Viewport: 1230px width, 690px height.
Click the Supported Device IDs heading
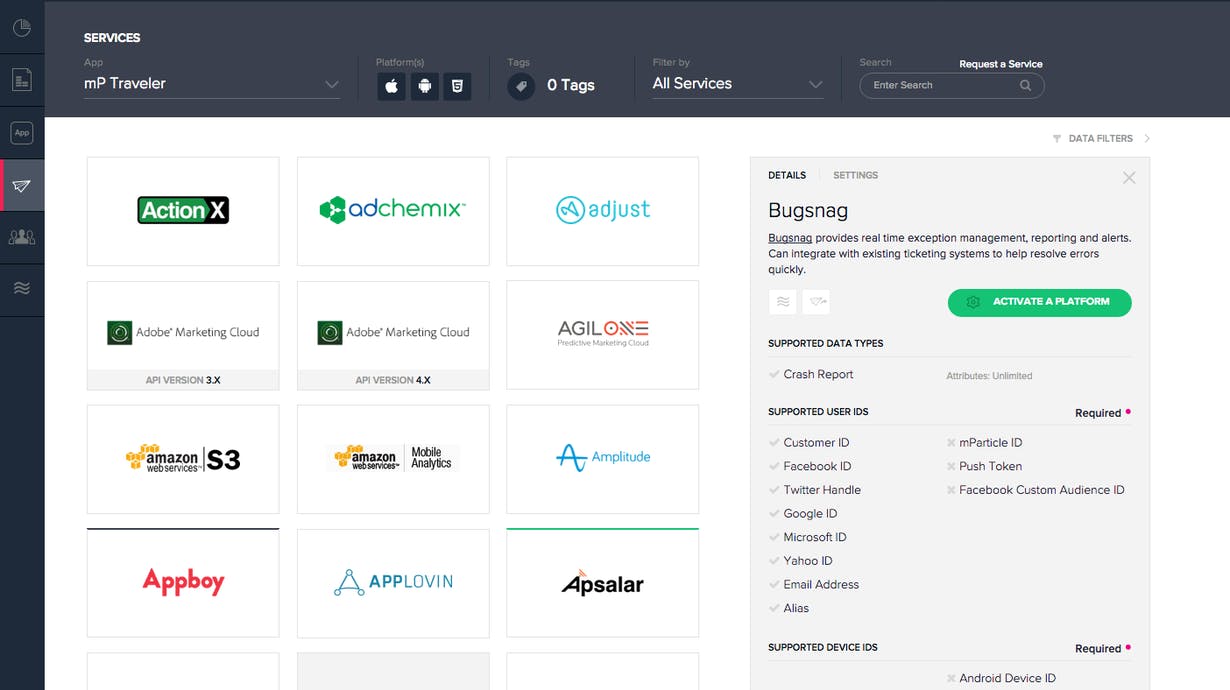pyautogui.click(x=823, y=648)
